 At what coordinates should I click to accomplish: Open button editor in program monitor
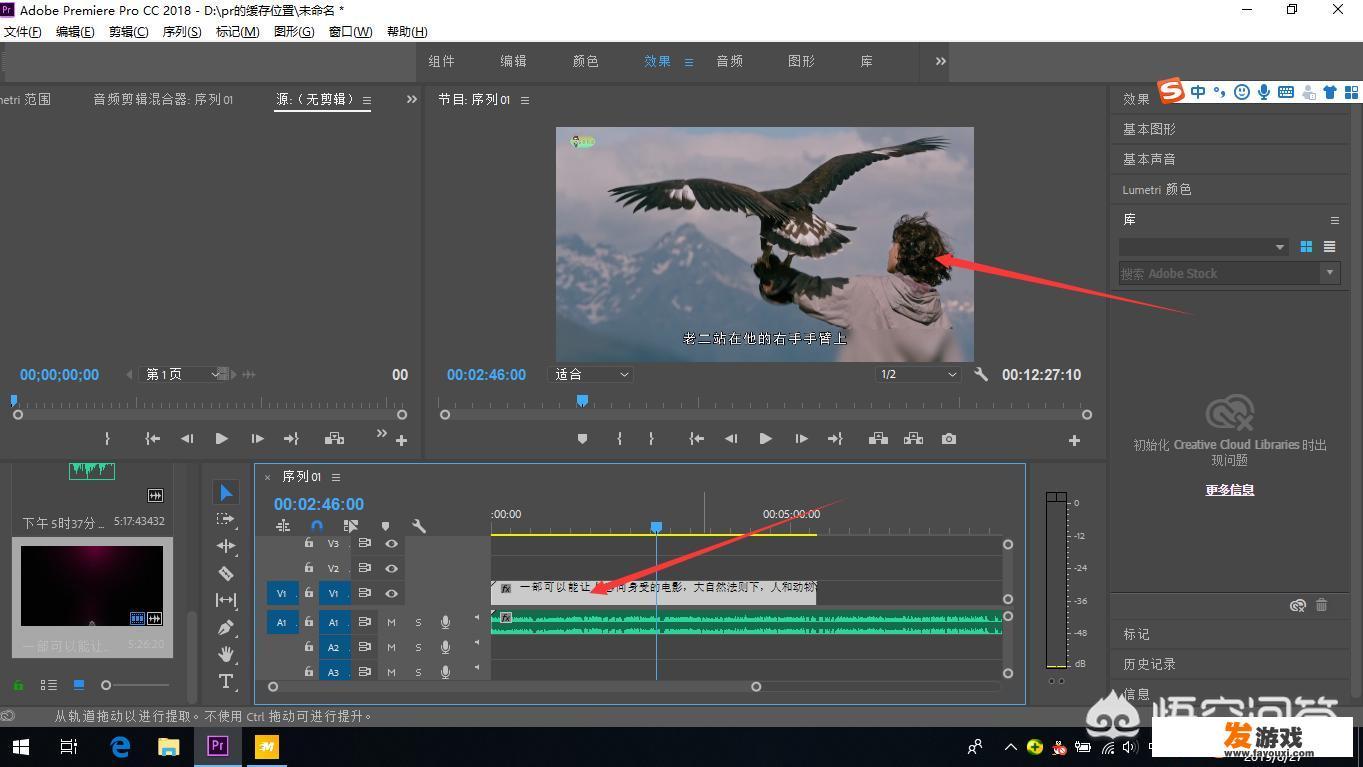coord(1074,440)
